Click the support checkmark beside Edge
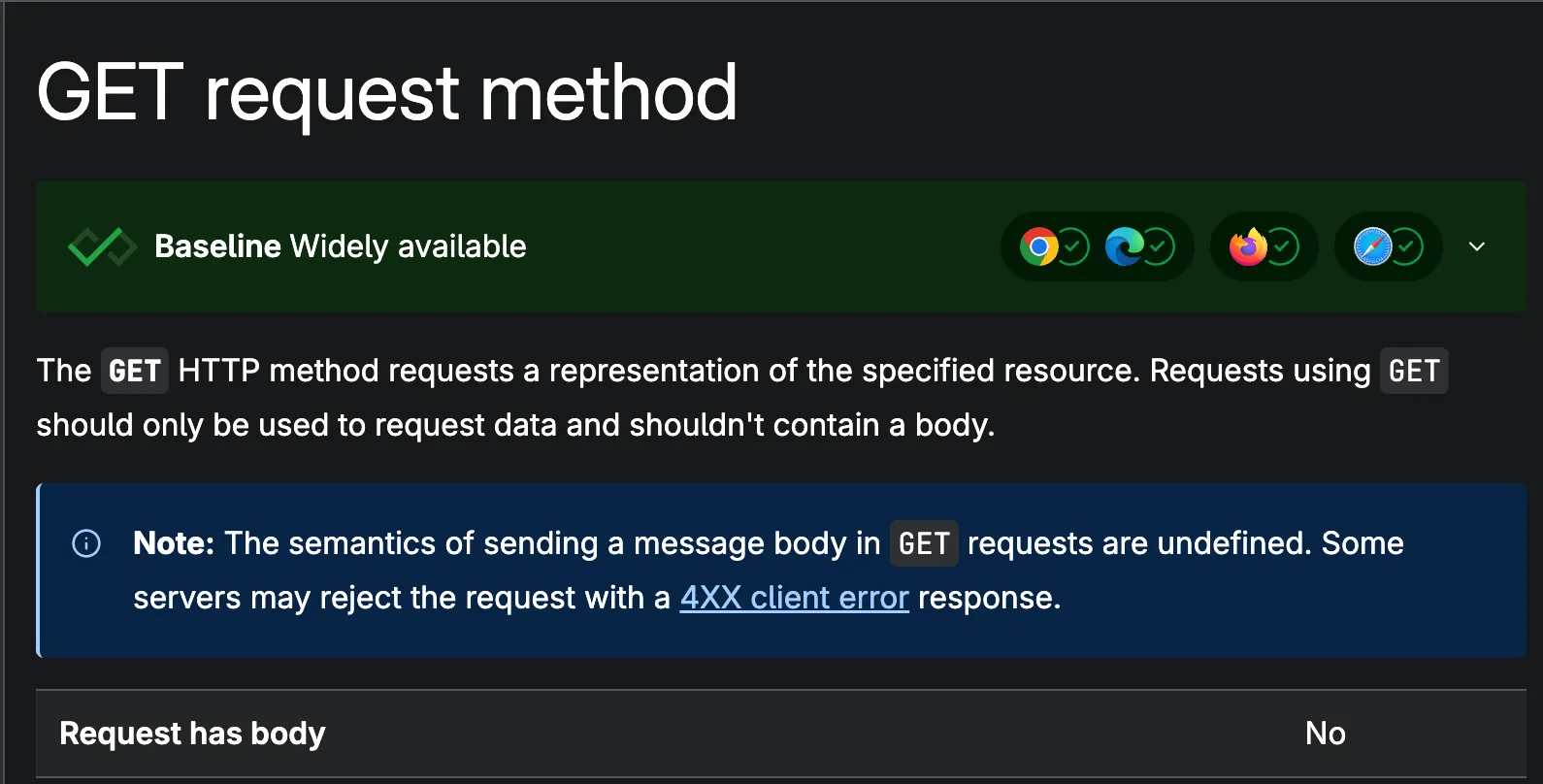Viewport: 1543px width, 784px height. point(1159,246)
